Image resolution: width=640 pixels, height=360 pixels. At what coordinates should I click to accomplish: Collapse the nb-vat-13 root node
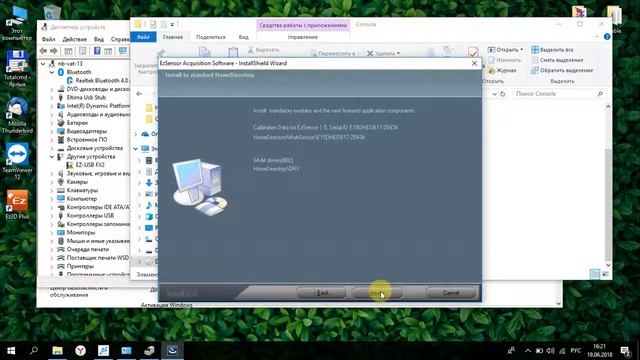click(x=43, y=64)
